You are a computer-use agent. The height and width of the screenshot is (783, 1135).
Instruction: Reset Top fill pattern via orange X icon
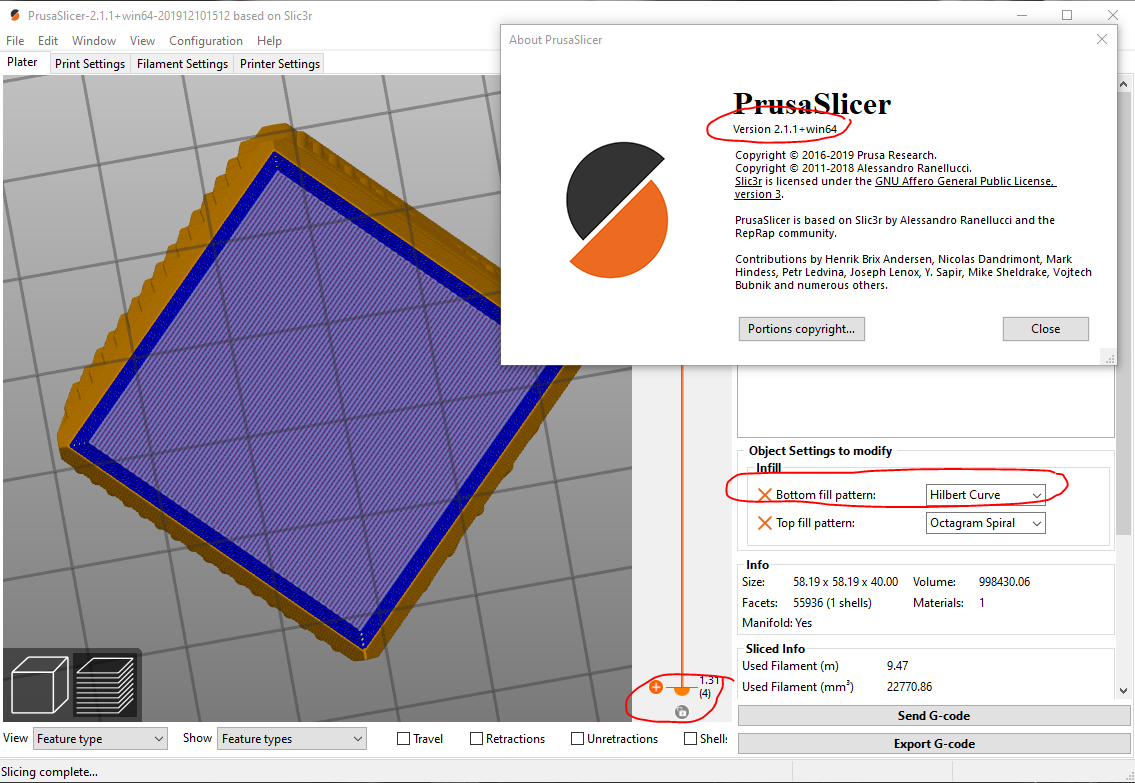[766, 522]
